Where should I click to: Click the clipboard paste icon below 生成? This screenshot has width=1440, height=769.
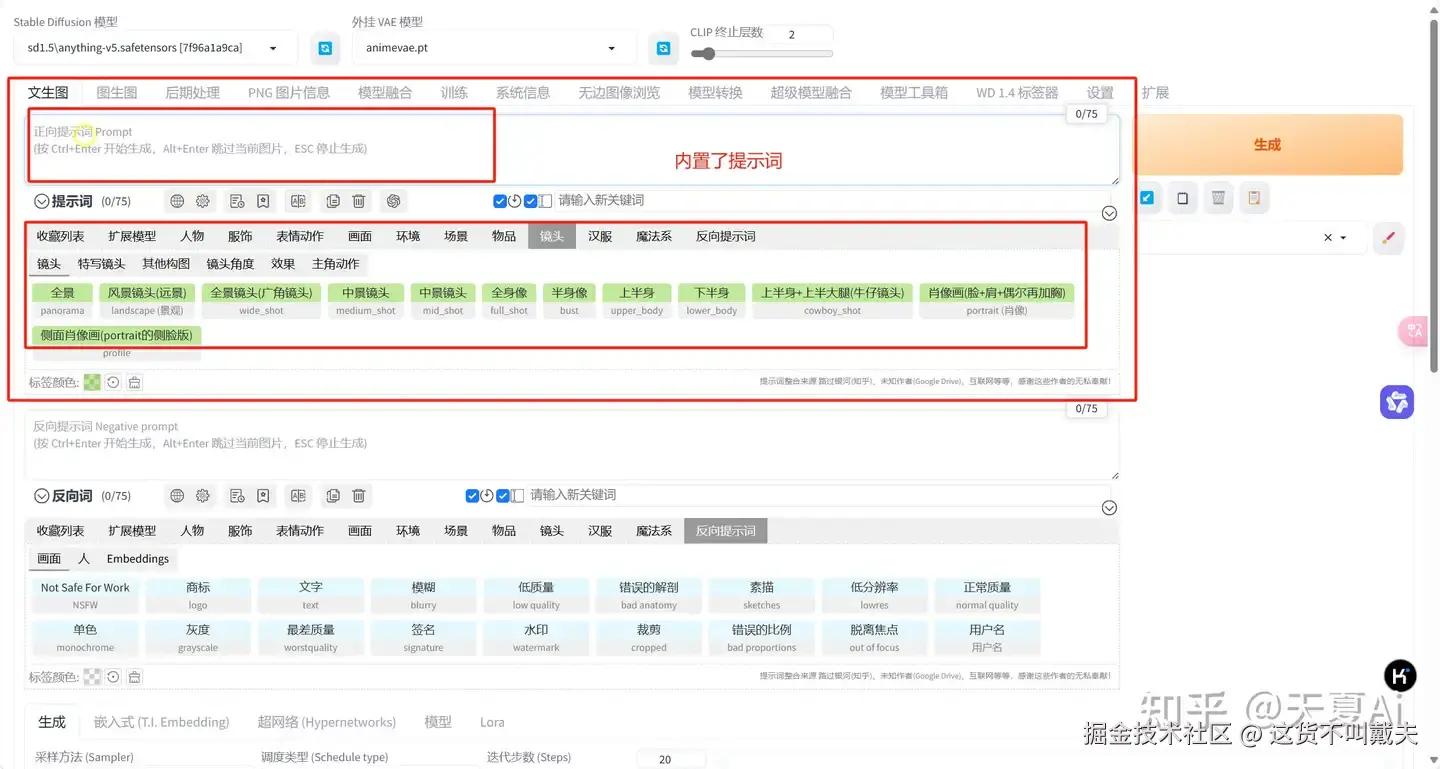pos(1254,198)
